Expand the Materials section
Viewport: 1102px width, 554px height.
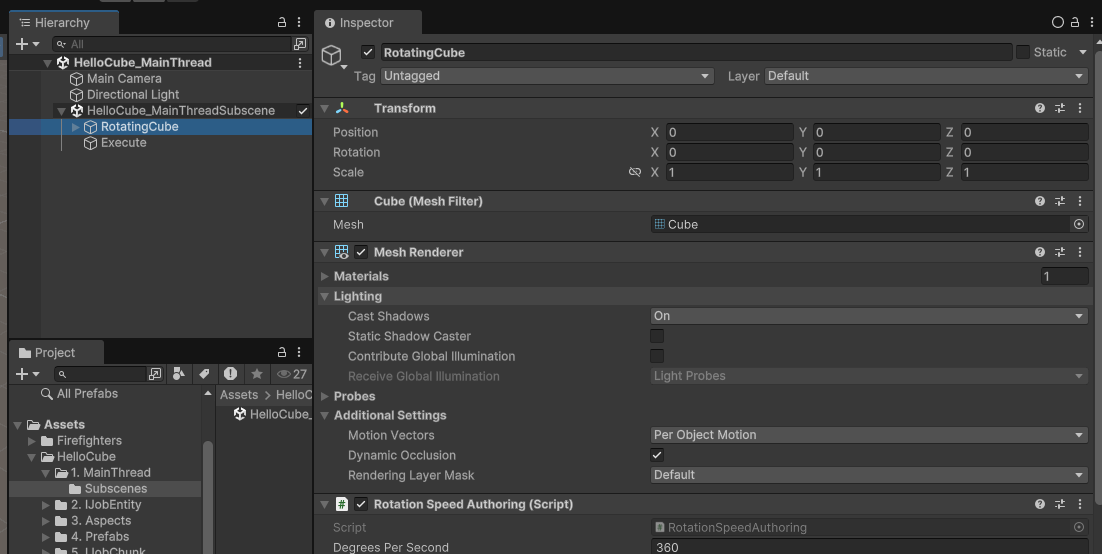click(325, 276)
